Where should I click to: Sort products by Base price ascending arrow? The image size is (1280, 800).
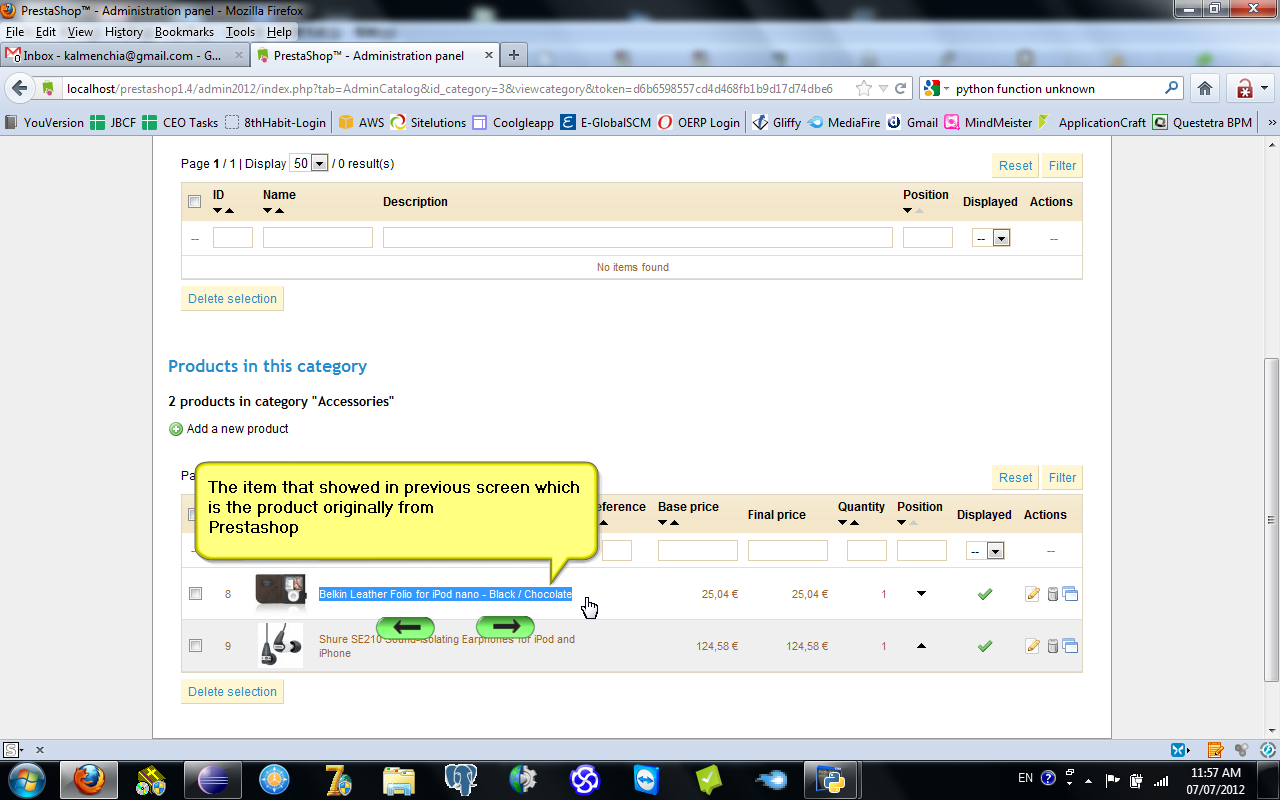coord(675,523)
